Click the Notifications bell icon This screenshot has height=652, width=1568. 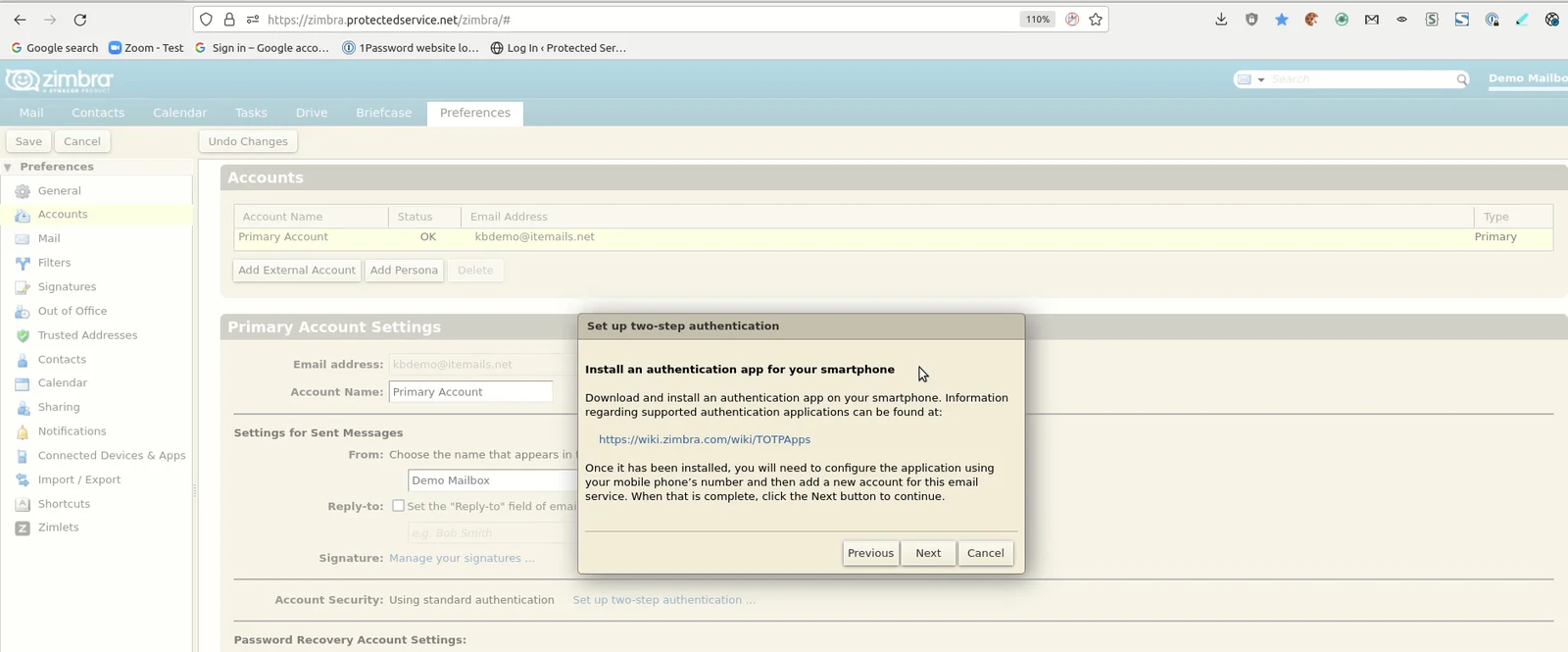pos(23,431)
